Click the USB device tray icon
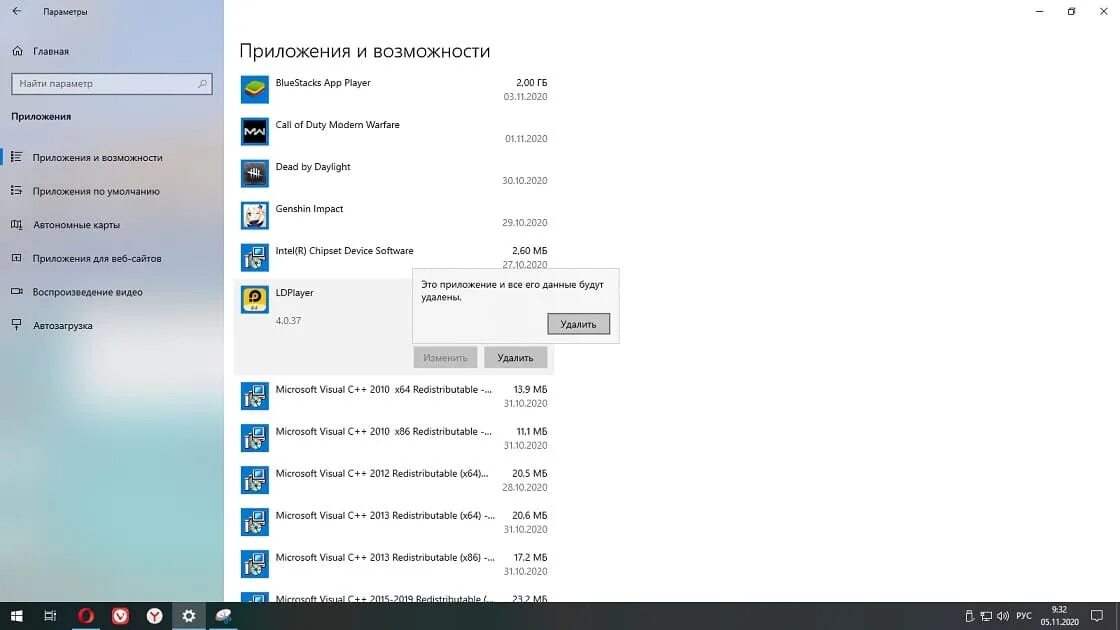The image size is (1120, 630). [x=969, y=616]
